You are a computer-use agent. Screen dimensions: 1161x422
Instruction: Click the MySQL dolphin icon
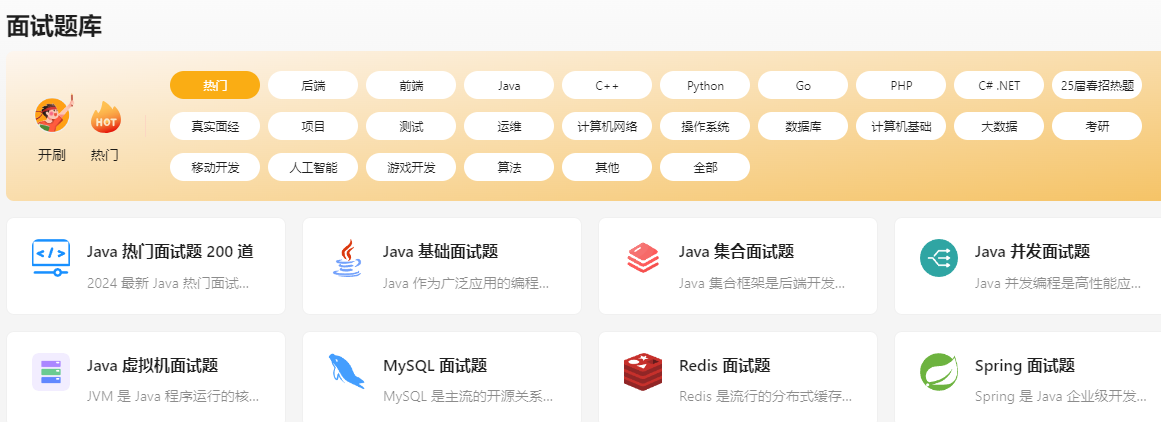(x=347, y=371)
